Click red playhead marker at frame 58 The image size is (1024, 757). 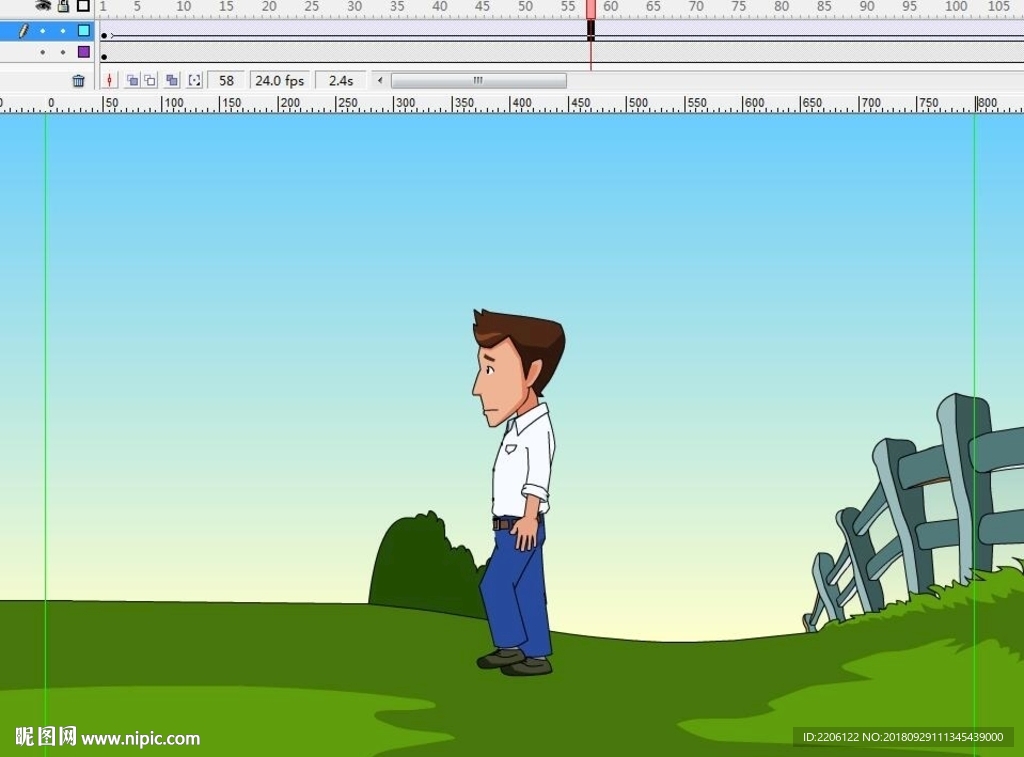coord(590,9)
